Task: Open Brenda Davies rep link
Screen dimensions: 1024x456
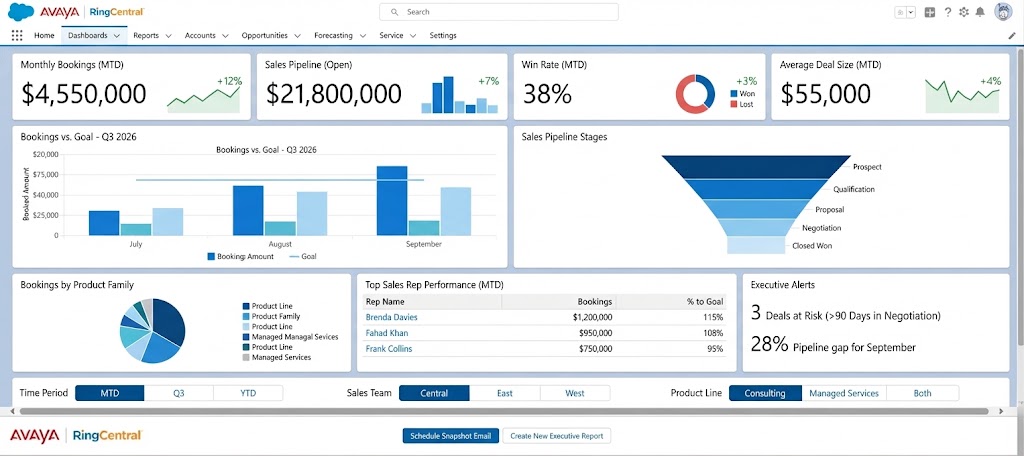Action: pyautogui.click(x=392, y=317)
